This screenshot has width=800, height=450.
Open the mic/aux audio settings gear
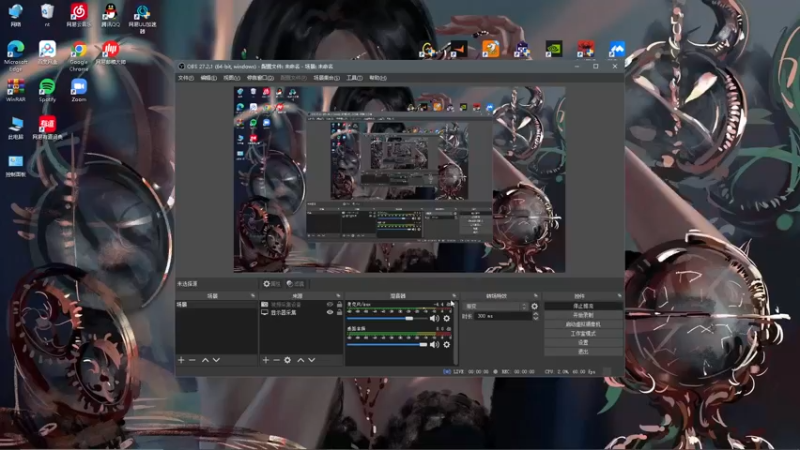tap(446, 318)
